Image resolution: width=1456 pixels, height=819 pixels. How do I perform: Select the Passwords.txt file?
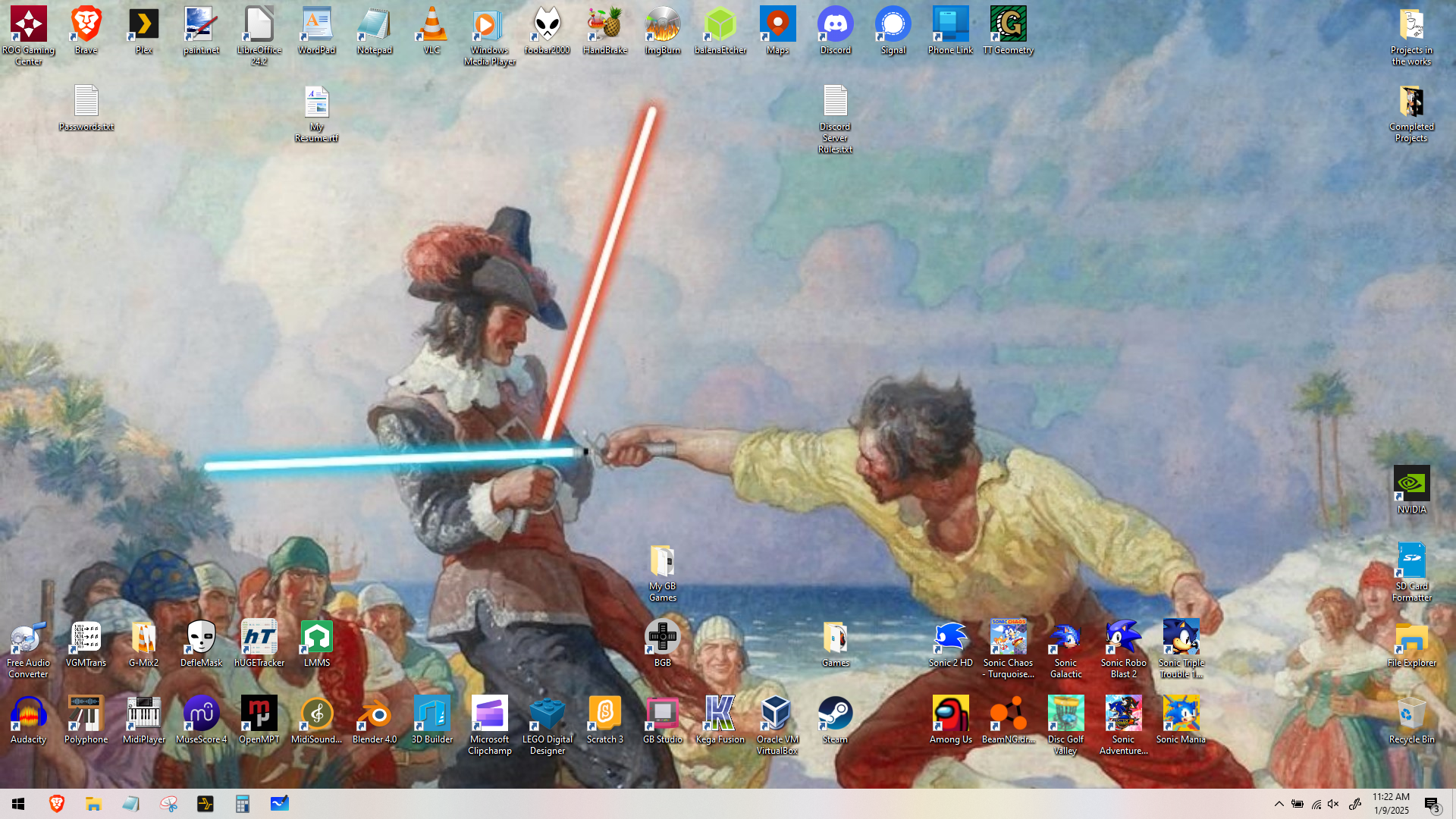[x=86, y=108]
